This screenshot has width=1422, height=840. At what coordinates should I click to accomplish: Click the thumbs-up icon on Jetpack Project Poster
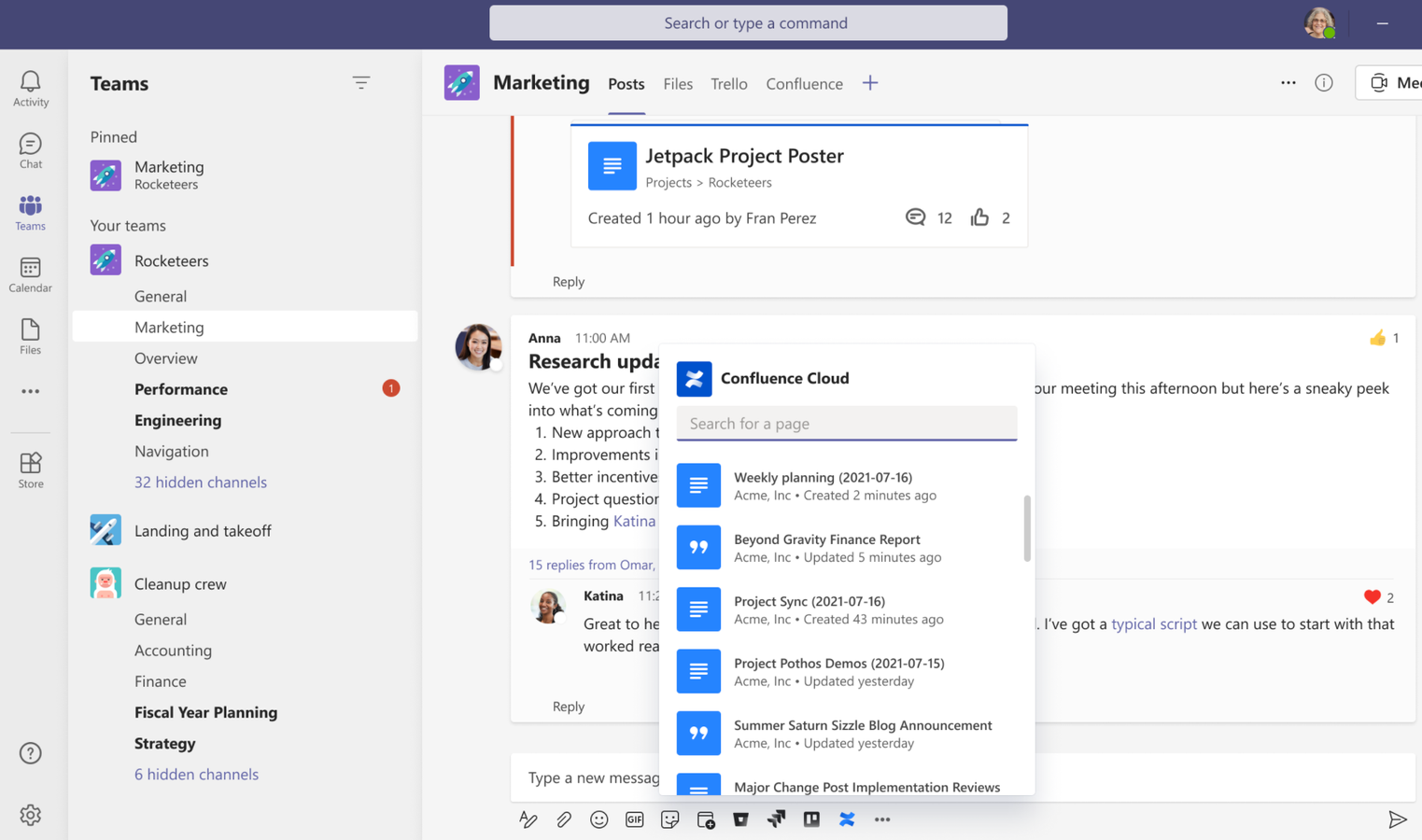coord(979,217)
